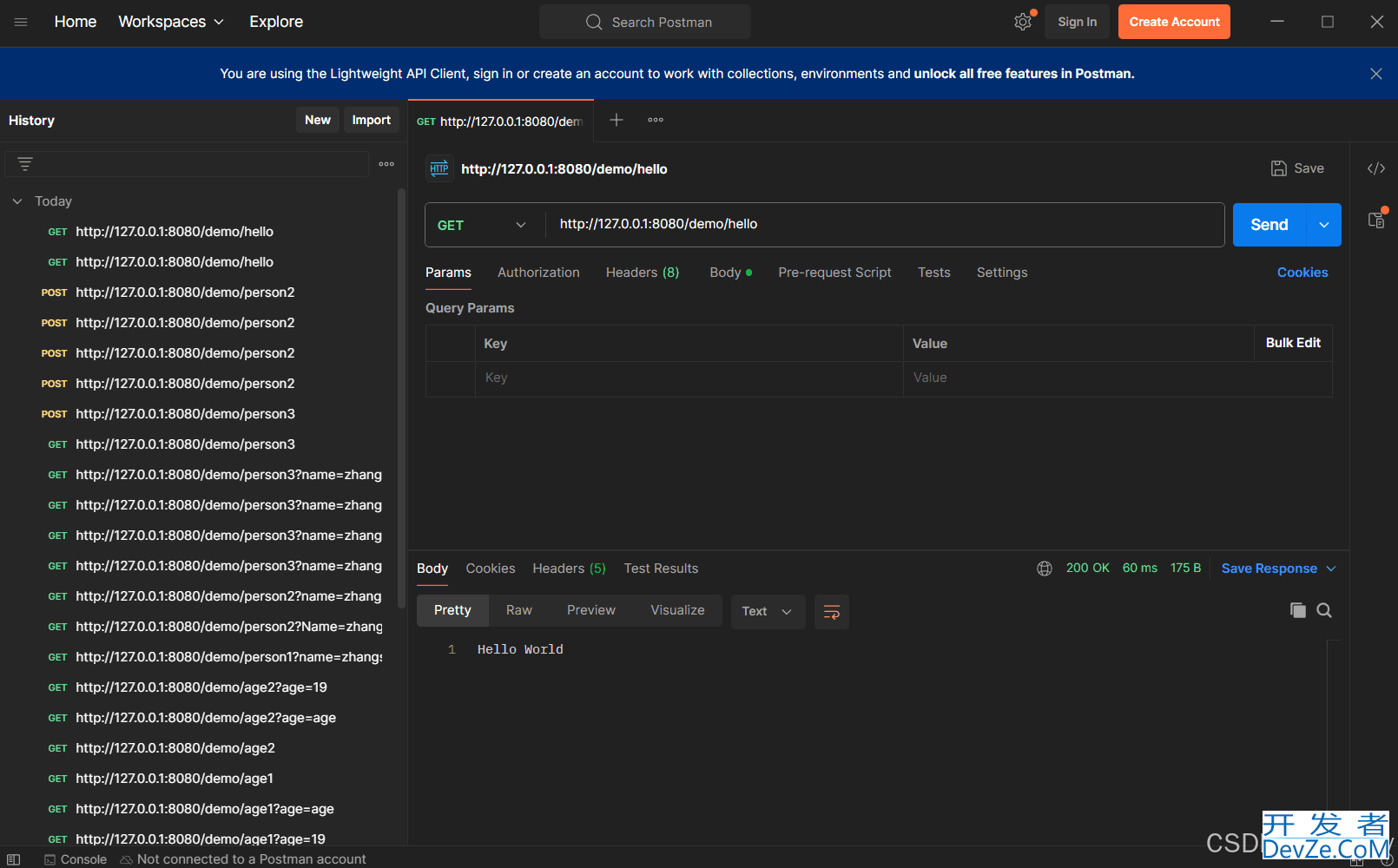
Task: Add a new request tab with plus icon
Action: click(x=617, y=120)
